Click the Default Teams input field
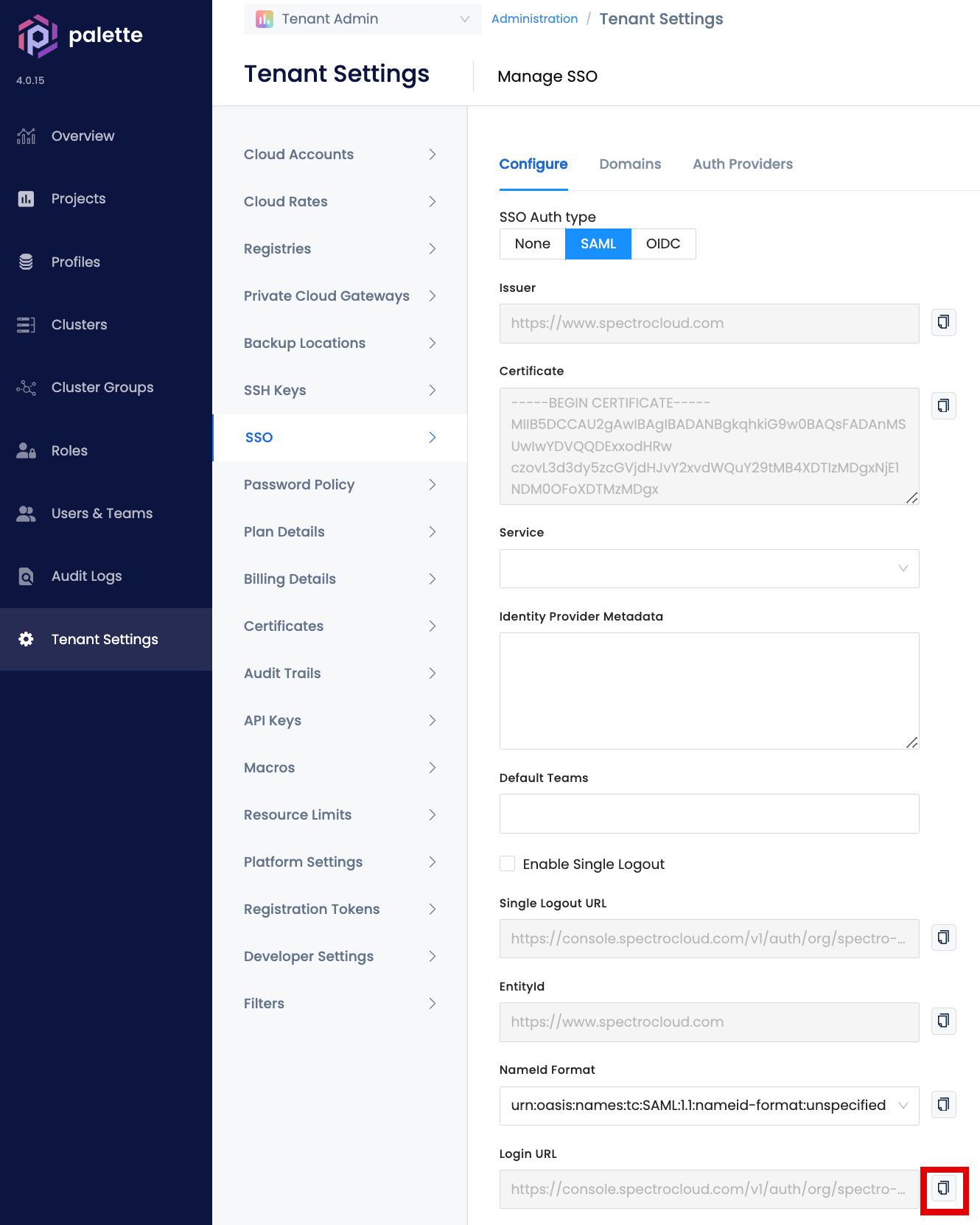980x1225 pixels. point(709,814)
